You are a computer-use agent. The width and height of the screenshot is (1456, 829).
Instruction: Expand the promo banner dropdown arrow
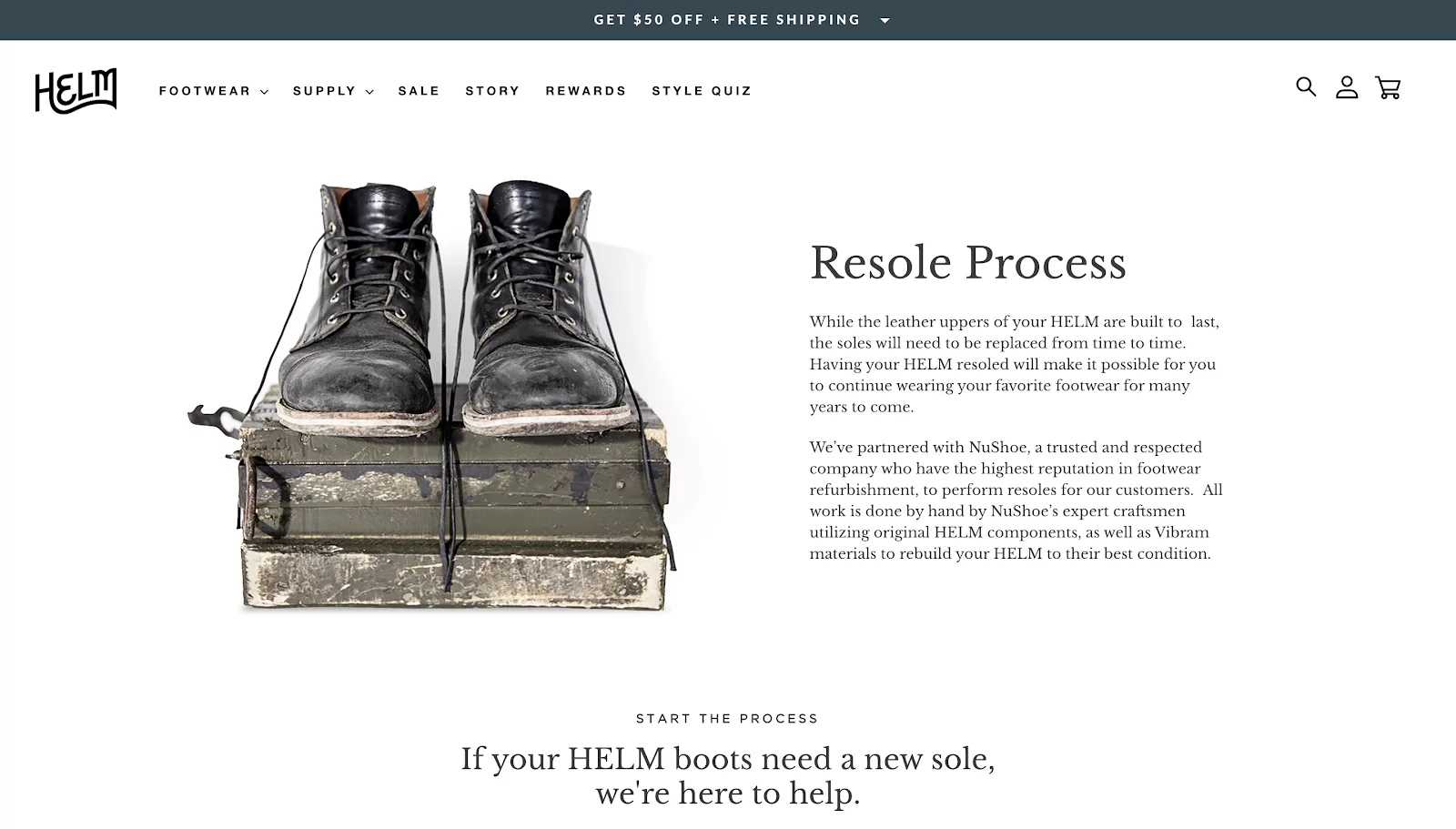pos(885,20)
